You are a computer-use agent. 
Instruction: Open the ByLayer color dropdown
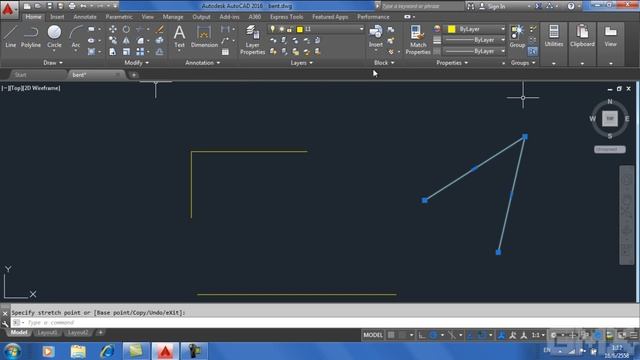[x=503, y=29]
